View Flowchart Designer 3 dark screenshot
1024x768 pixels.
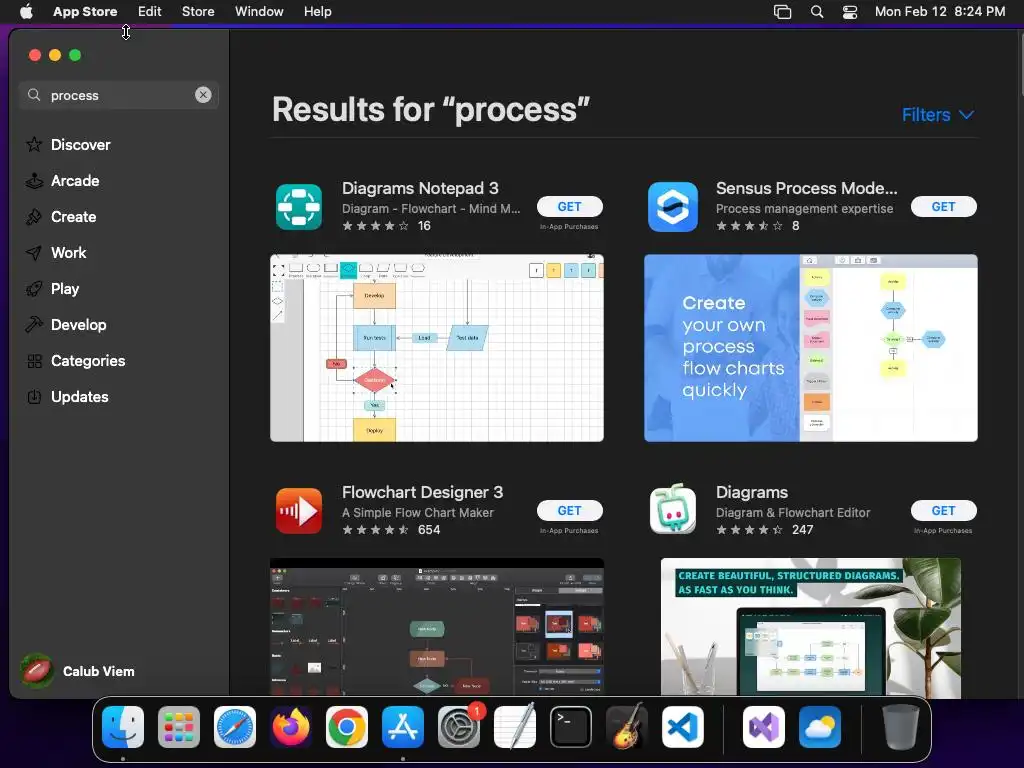437,627
